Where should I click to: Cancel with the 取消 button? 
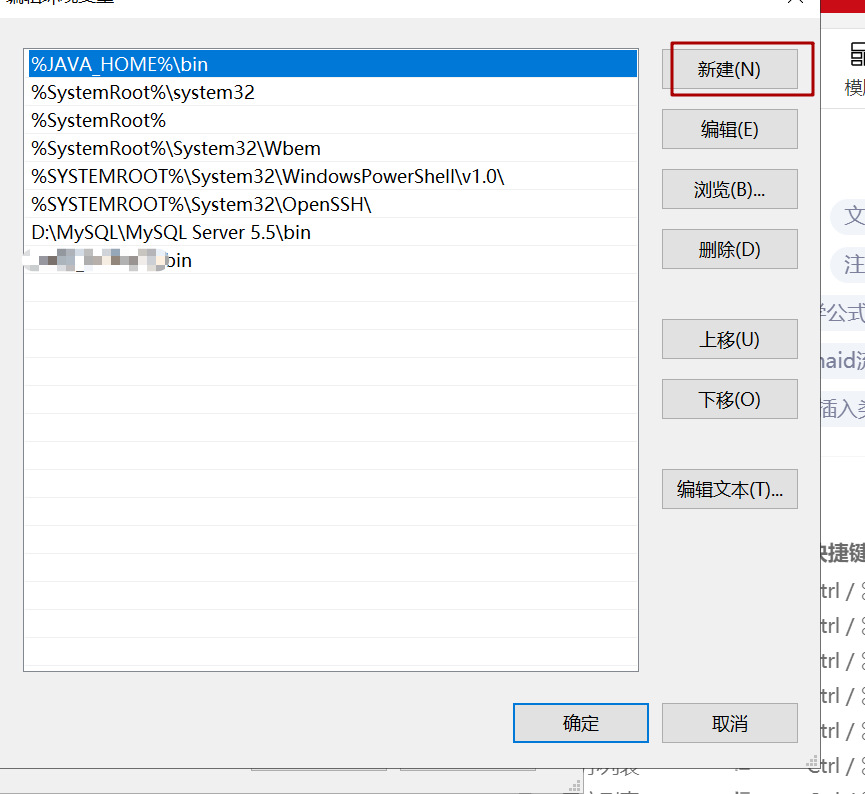point(729,723)
